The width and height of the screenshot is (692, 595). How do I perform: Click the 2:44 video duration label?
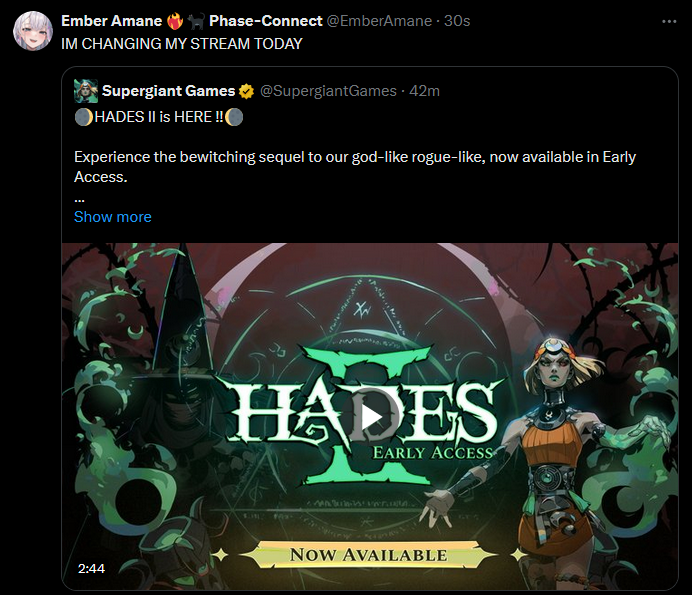pos(91,569)
